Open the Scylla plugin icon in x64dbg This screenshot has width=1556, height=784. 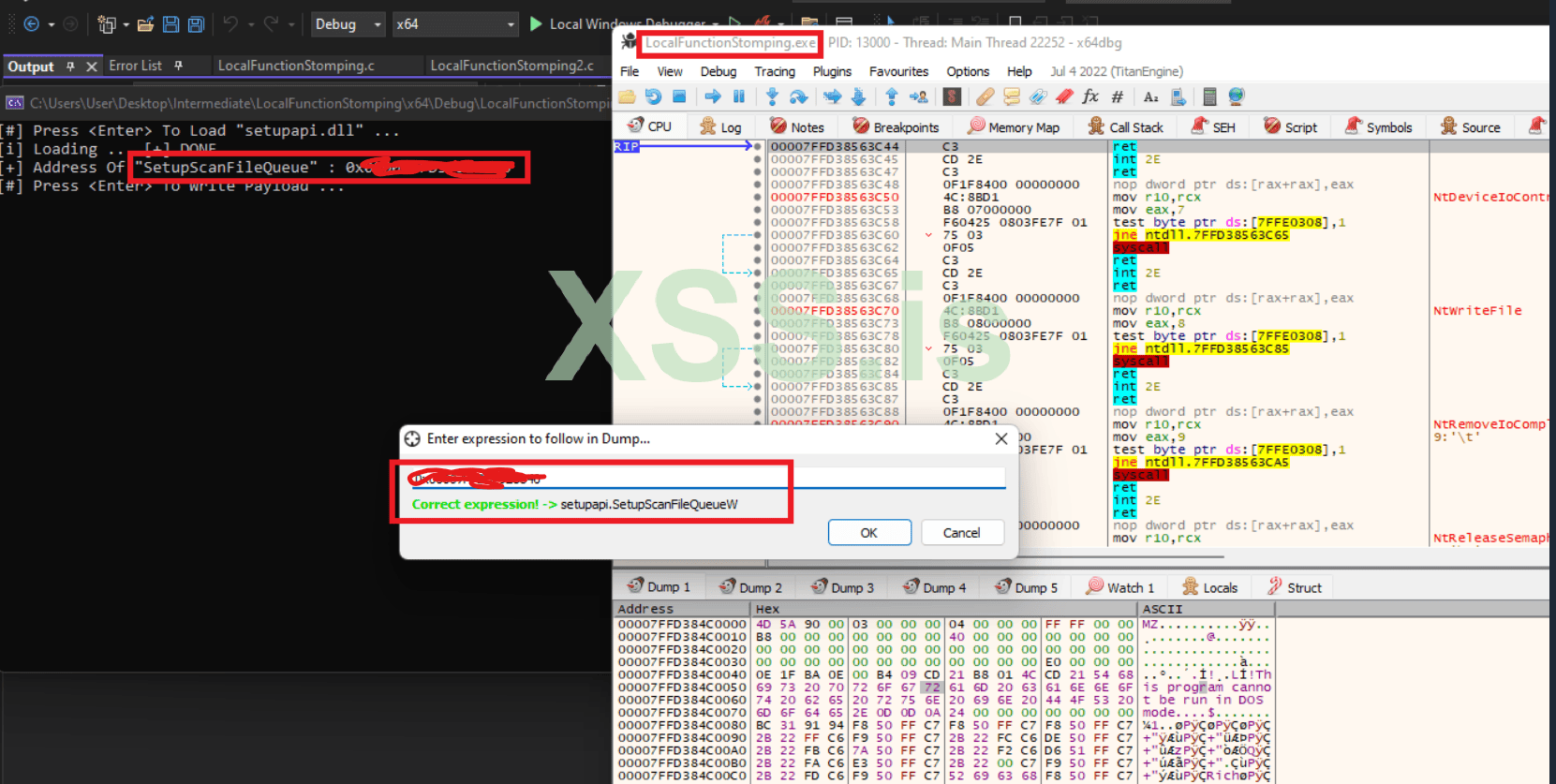[952, 96]
